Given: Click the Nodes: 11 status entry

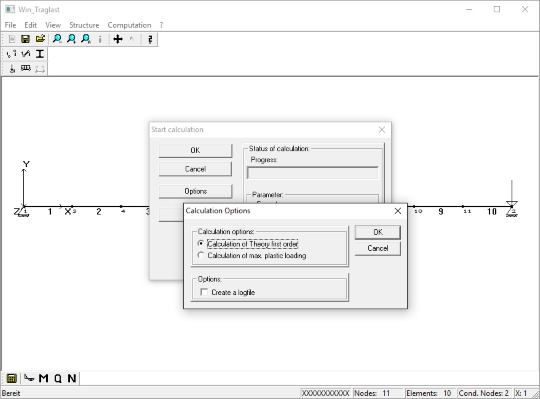Looking at the screenshot, I should (x=378, y=393).
